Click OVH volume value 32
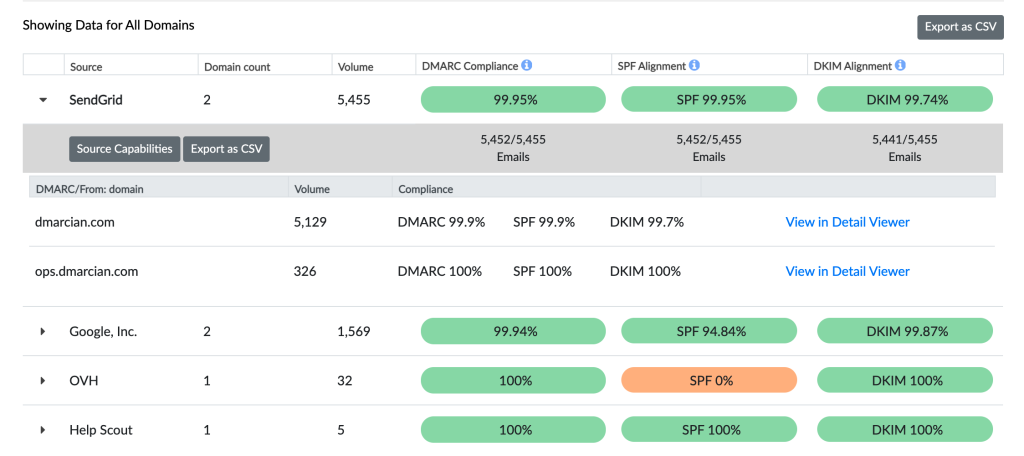 point(345,380)
